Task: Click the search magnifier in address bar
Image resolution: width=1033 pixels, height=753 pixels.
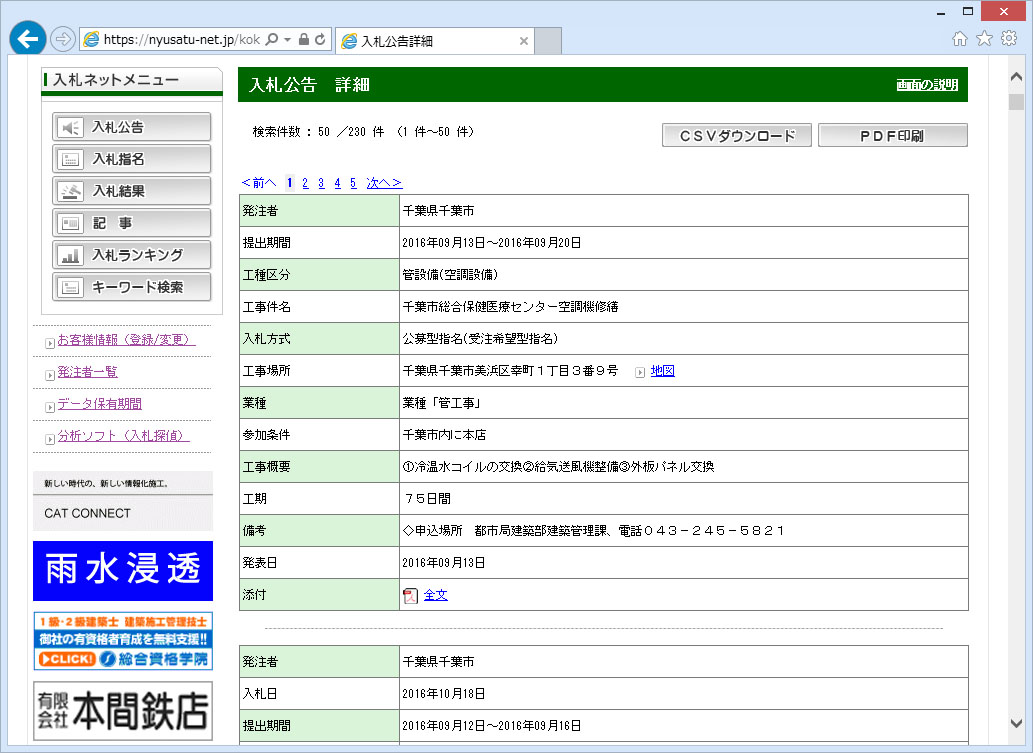Action: (x=272, y=40)
